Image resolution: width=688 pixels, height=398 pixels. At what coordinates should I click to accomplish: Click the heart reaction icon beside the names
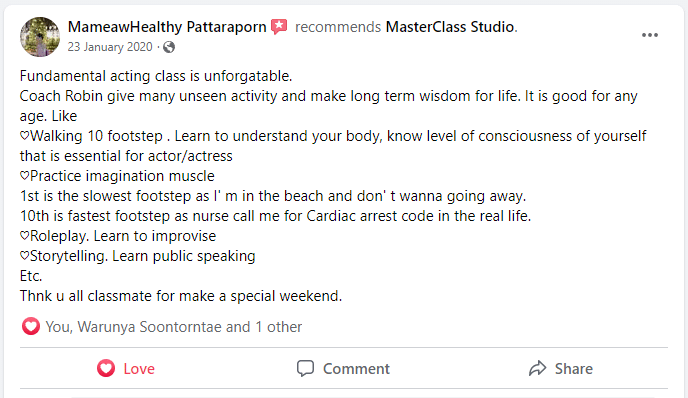[x=31, y=326]
